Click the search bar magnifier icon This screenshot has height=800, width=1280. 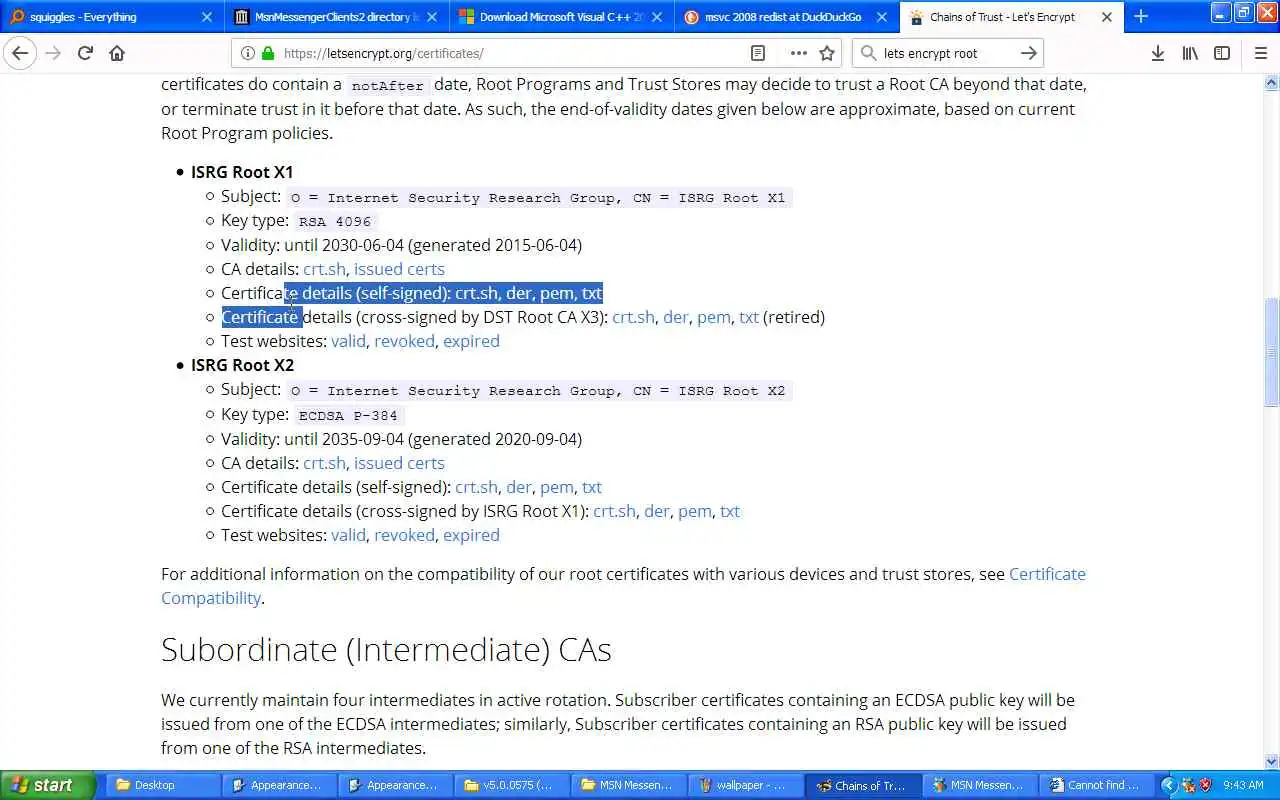pyautogui.click(x=867, y=53)
